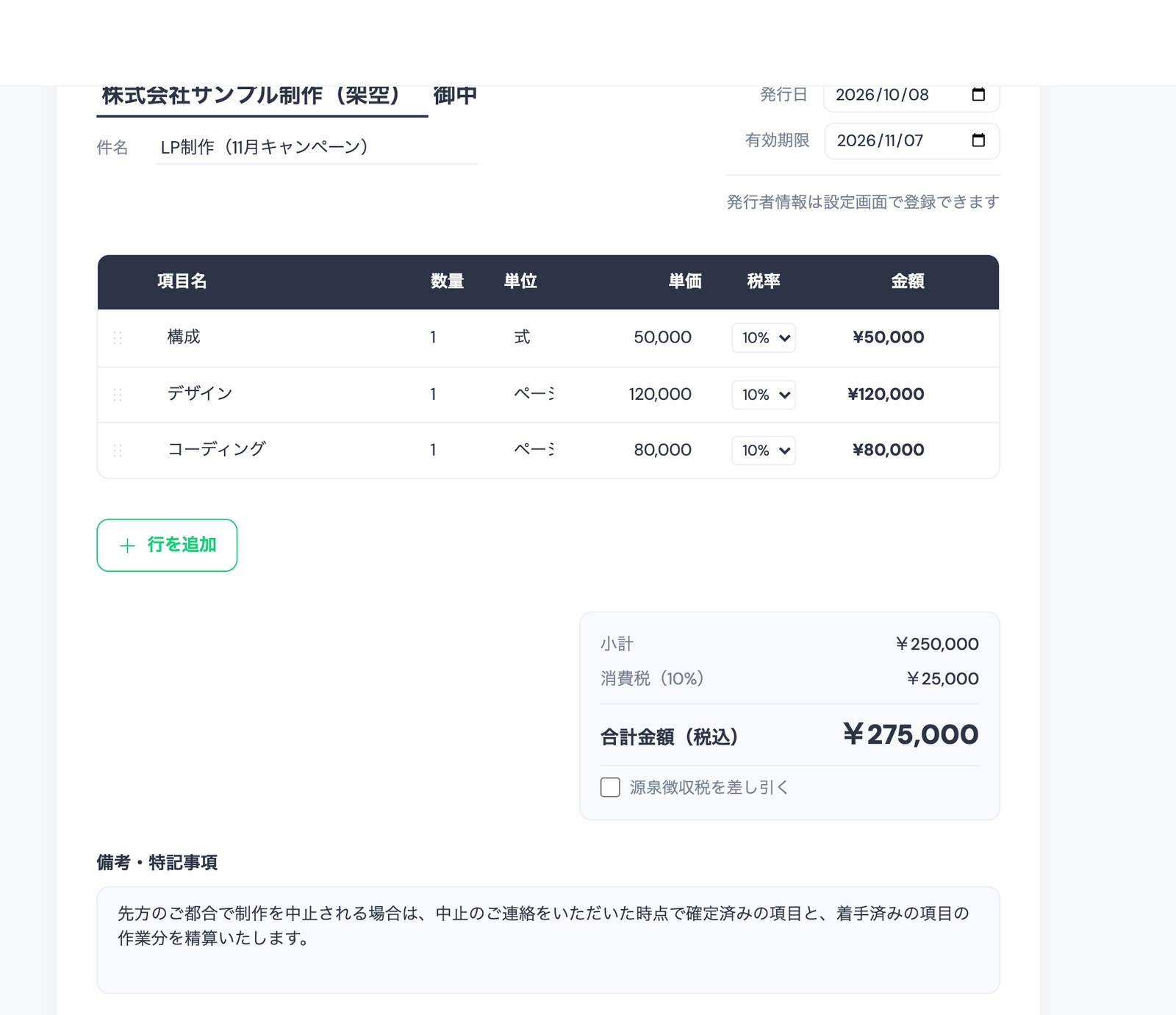Click the 発行者情報は設定画面で登録できます note
1176x1015 pixels.
pos(863,202)
